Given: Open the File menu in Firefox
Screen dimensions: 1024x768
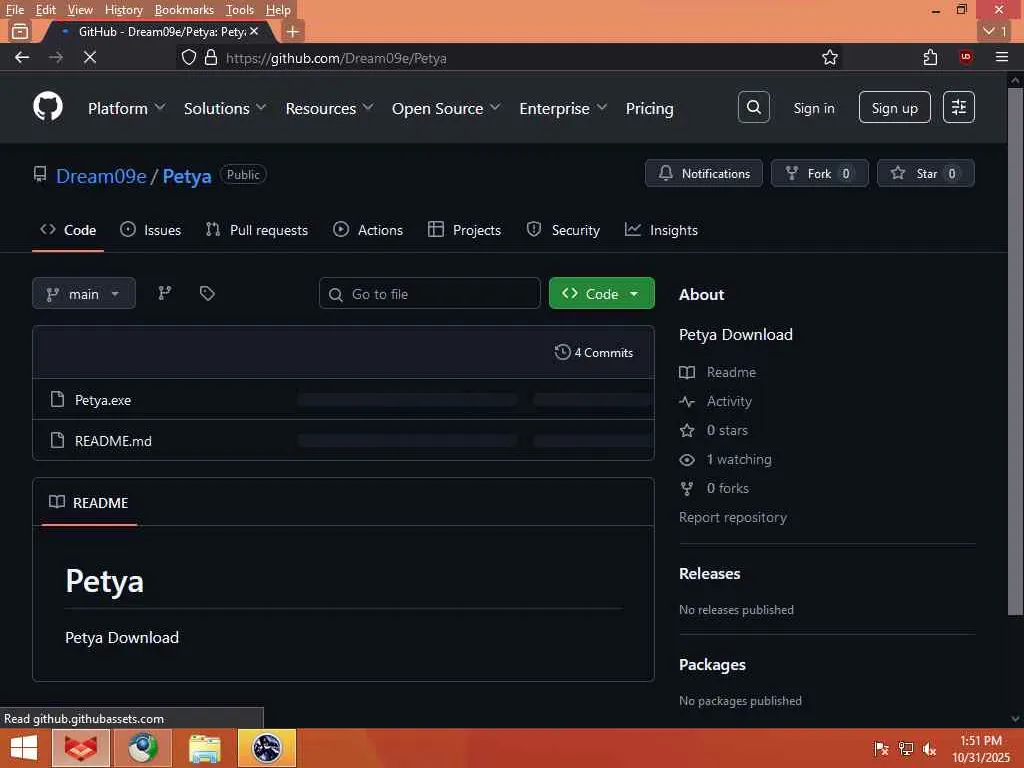Looking at the screenshot, I should 14,10.
